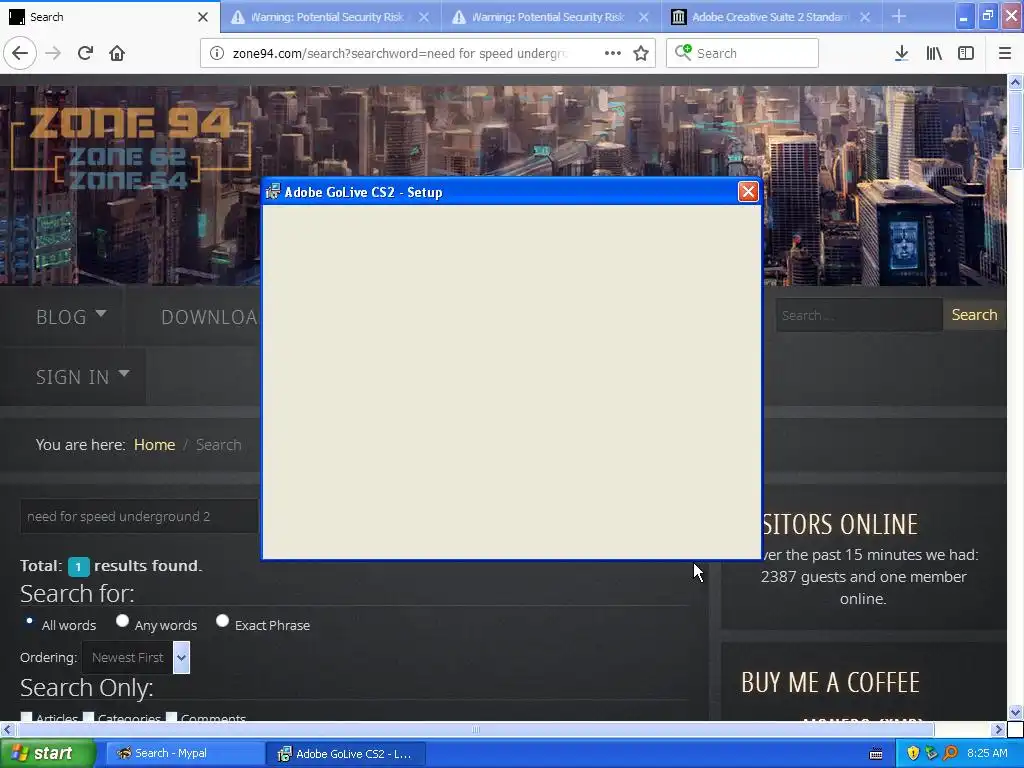
Task: Click the browser toolbar Search box
Action: (742, 53)
